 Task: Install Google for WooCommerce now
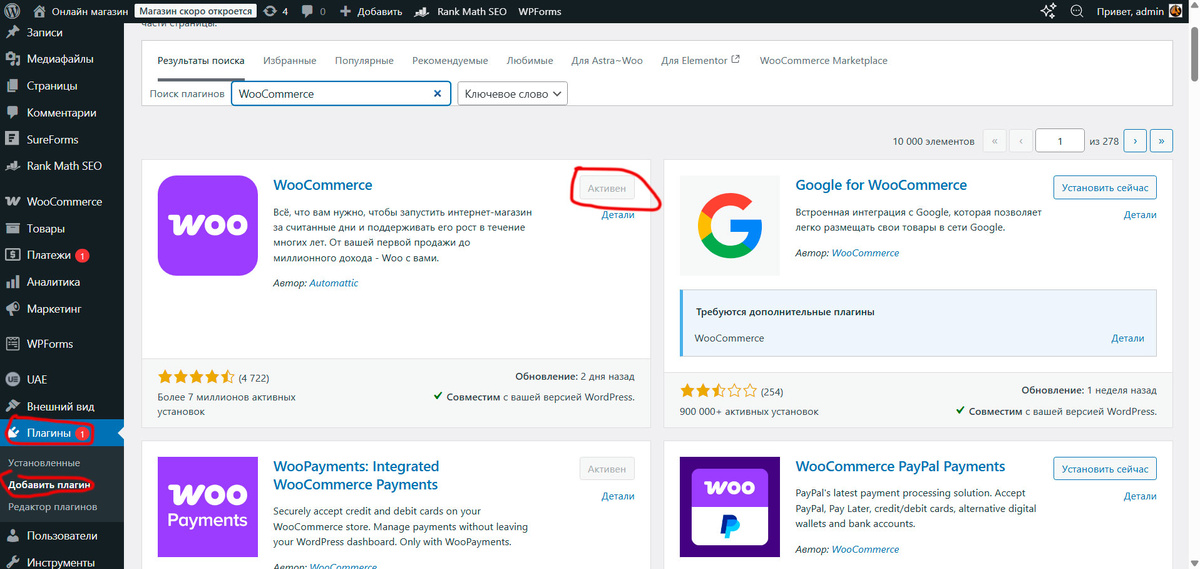(x=1105, y=187)
